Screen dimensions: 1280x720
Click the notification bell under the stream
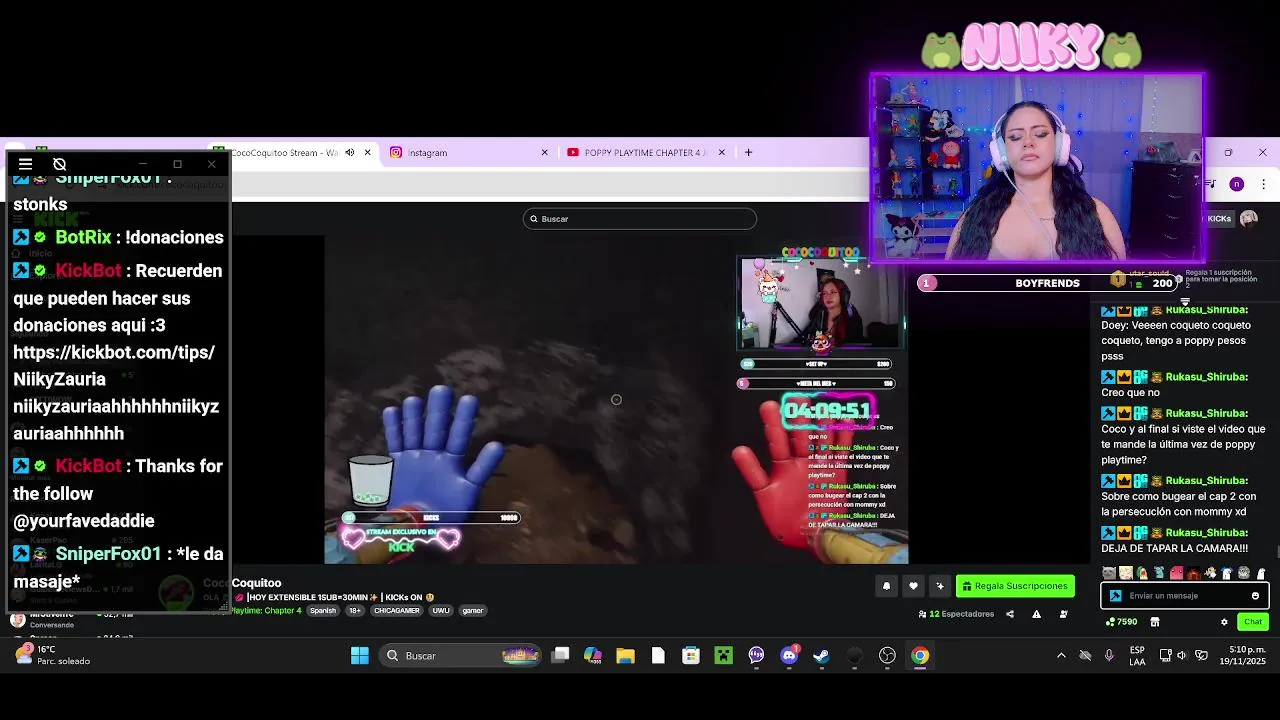(x=886, y=586)
